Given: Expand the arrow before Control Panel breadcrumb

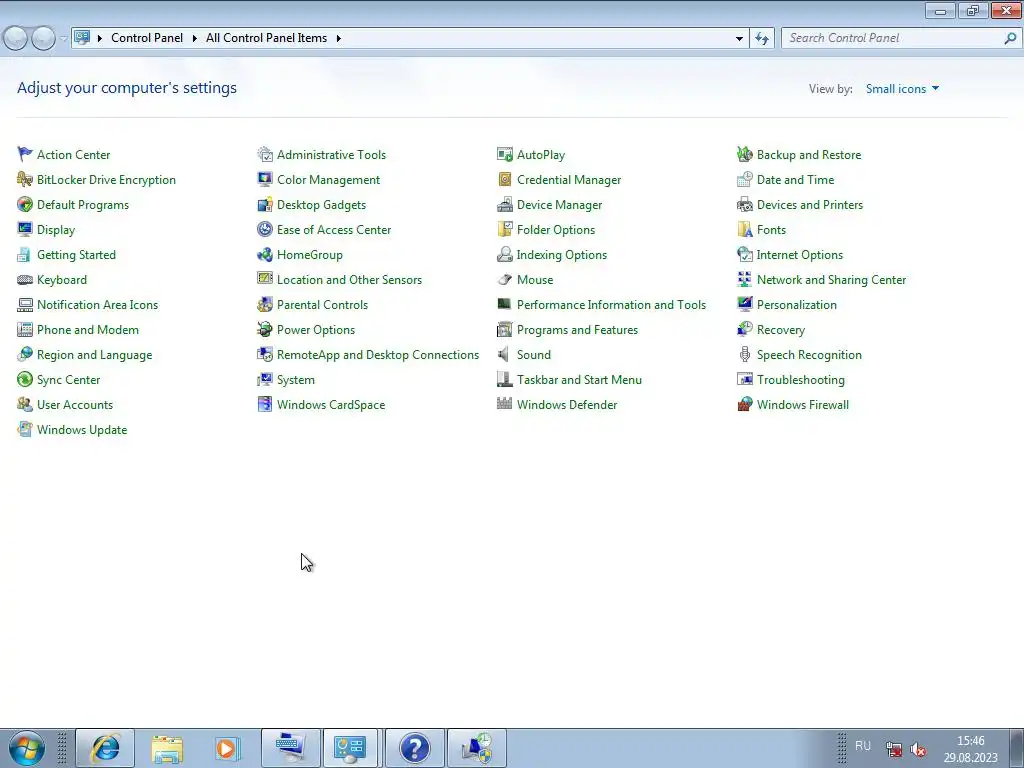Looking at the screenshot, I should pos(100,39).
